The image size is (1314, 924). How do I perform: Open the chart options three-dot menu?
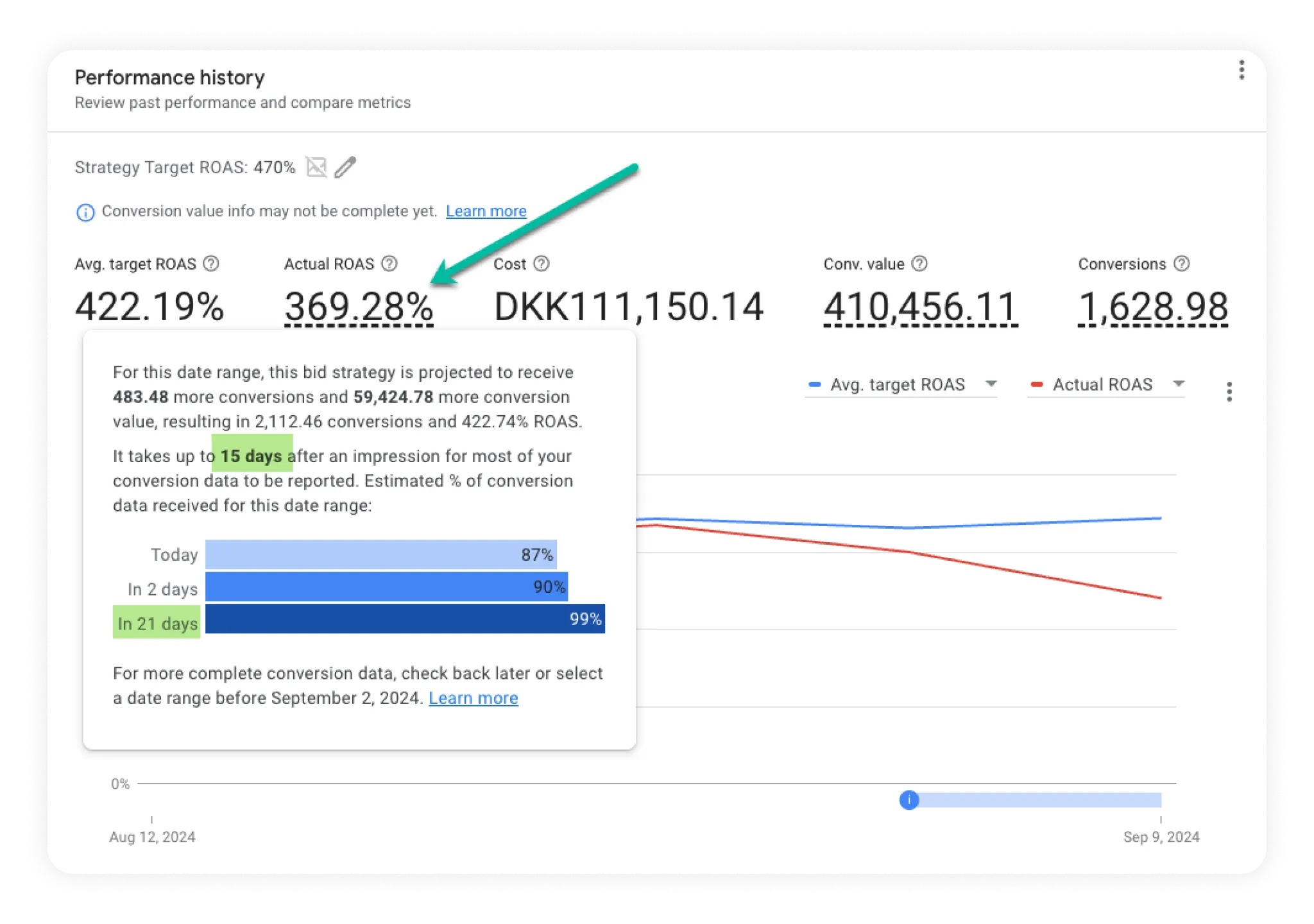tap(1229, 391)
